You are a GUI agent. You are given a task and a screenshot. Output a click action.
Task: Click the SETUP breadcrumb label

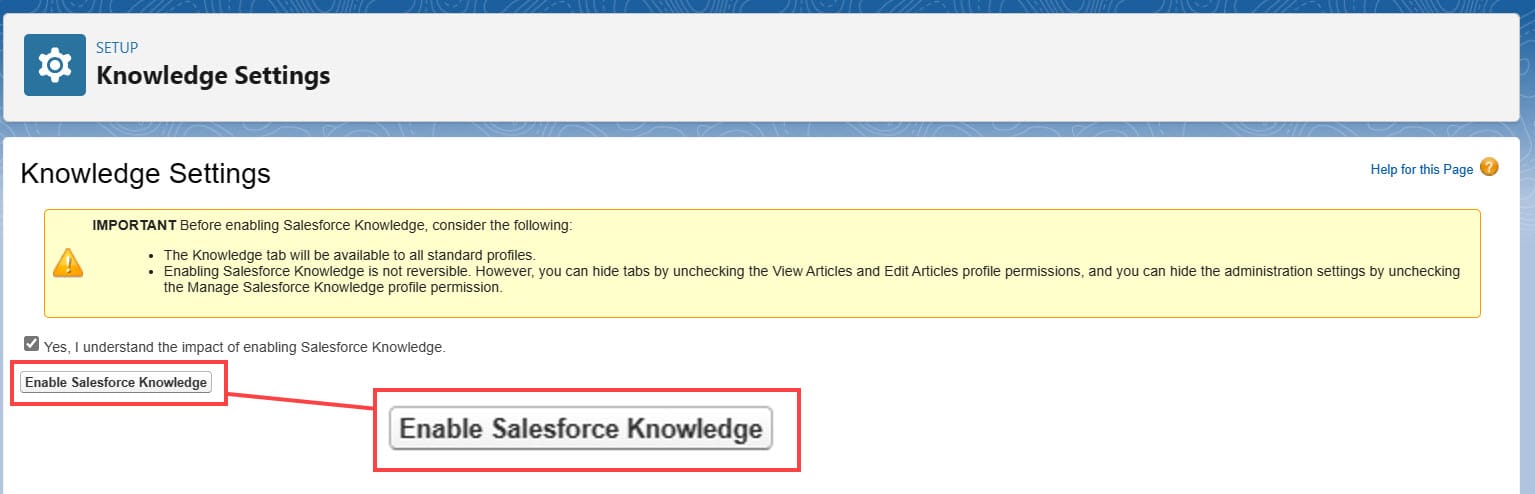tap(117, 47)
